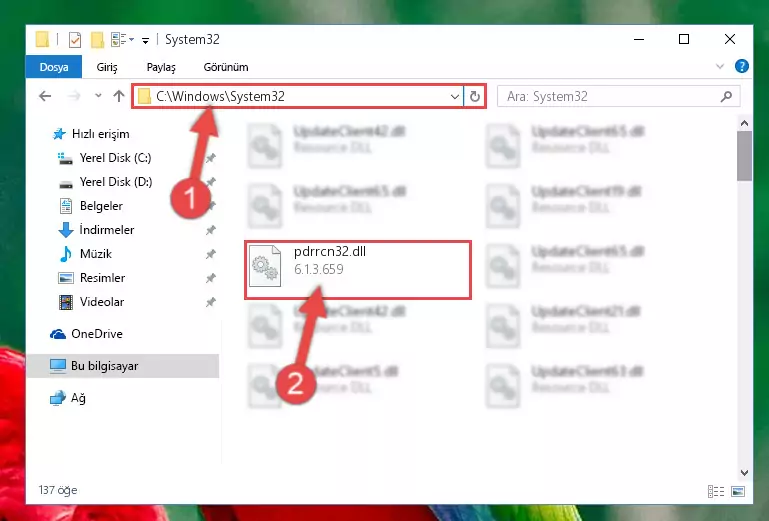Expand the ribbon with the chevron
This screenshot has height=521, width=769.
click(x=719, y=66)
